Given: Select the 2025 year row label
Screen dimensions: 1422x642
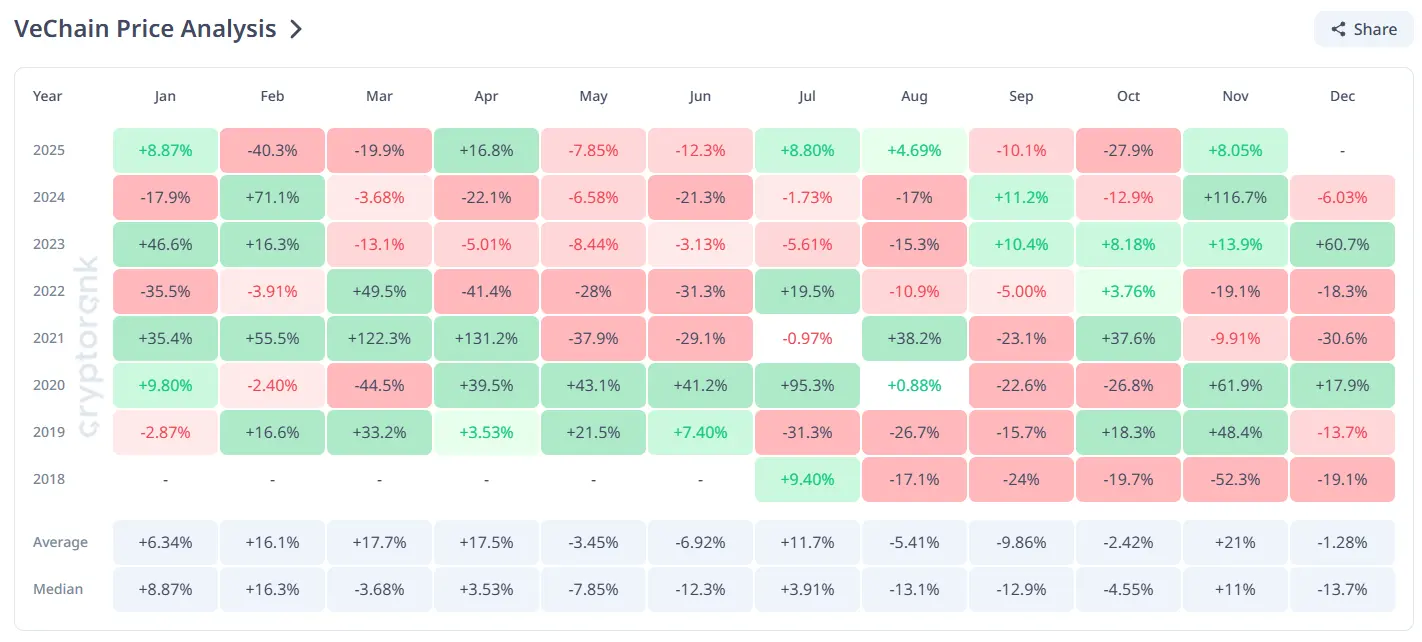Looking at the screenshot, I should point(48,150).
